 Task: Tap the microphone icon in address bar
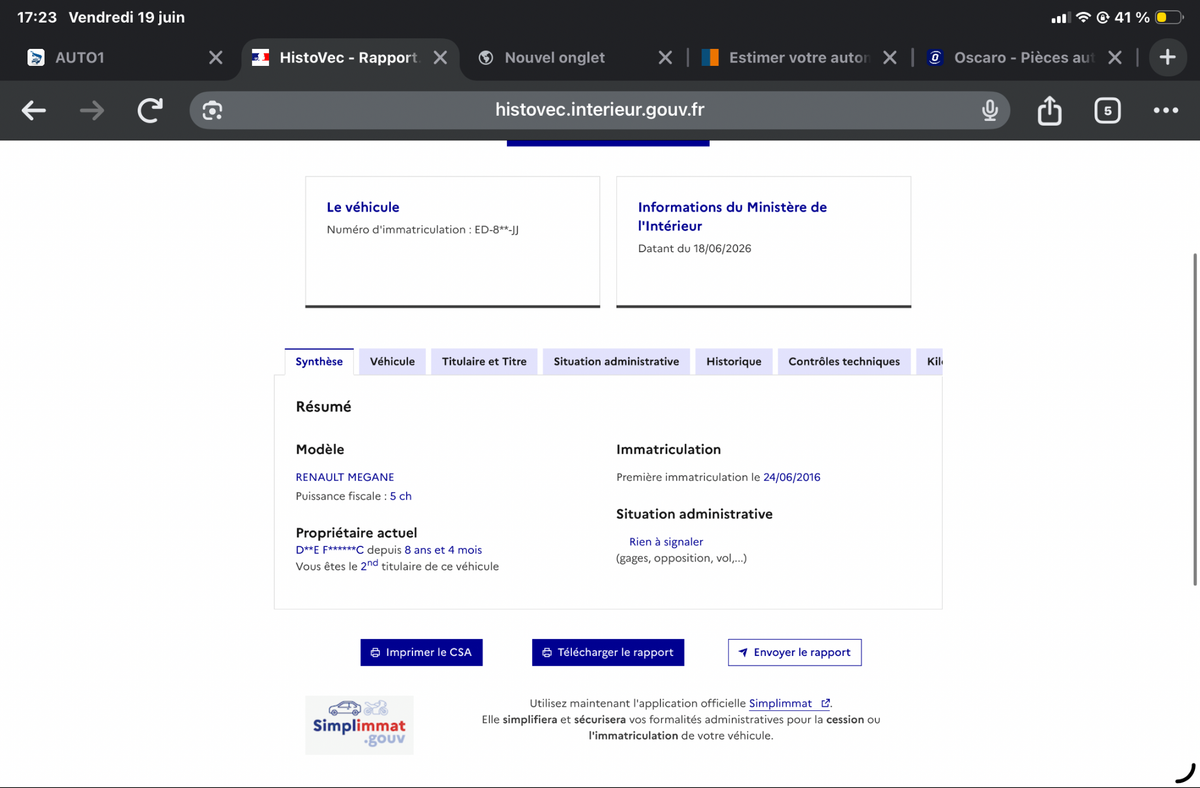(990, 110)
